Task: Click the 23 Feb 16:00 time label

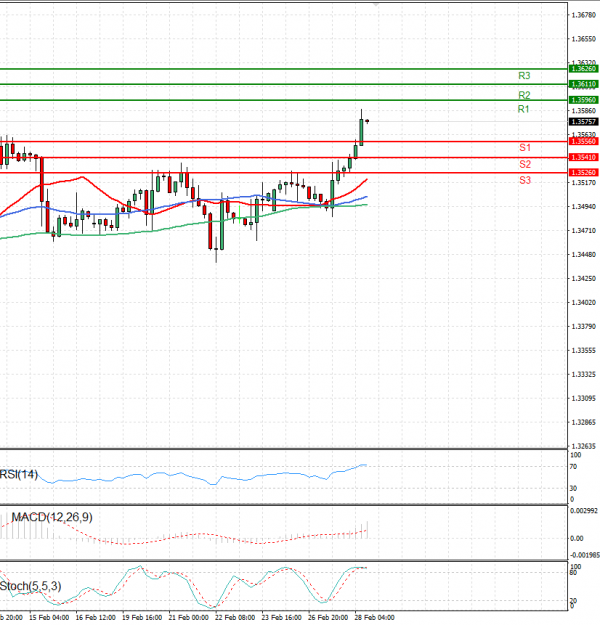Action: (281, 617)
